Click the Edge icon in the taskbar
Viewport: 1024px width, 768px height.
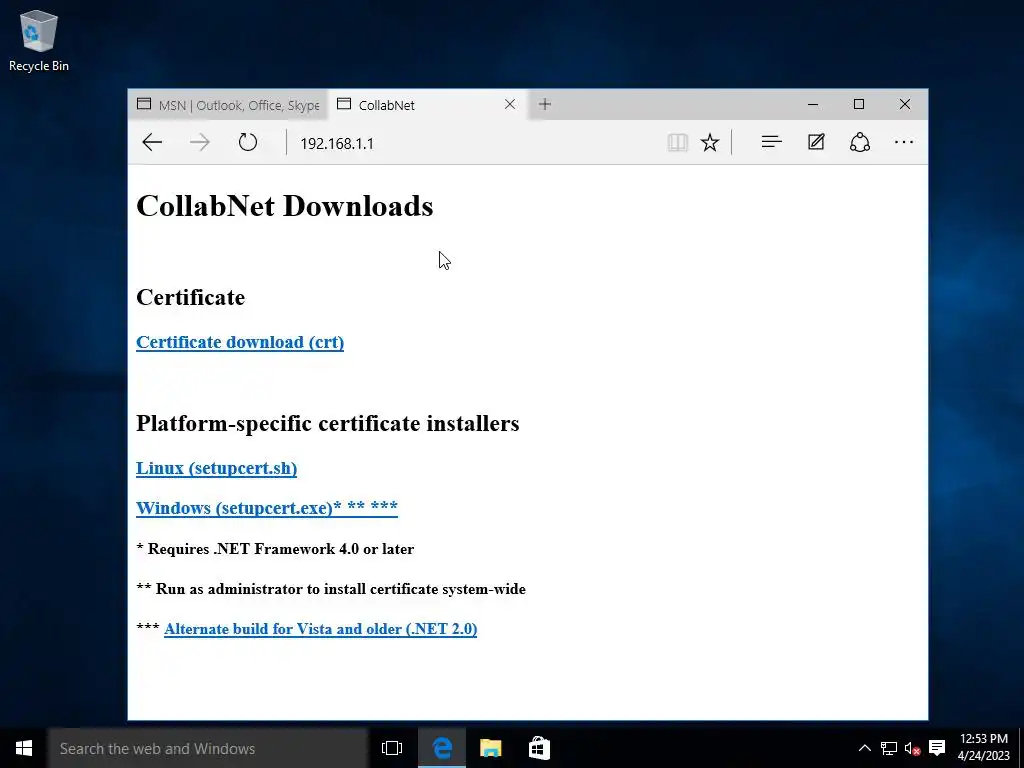point(442,748)
